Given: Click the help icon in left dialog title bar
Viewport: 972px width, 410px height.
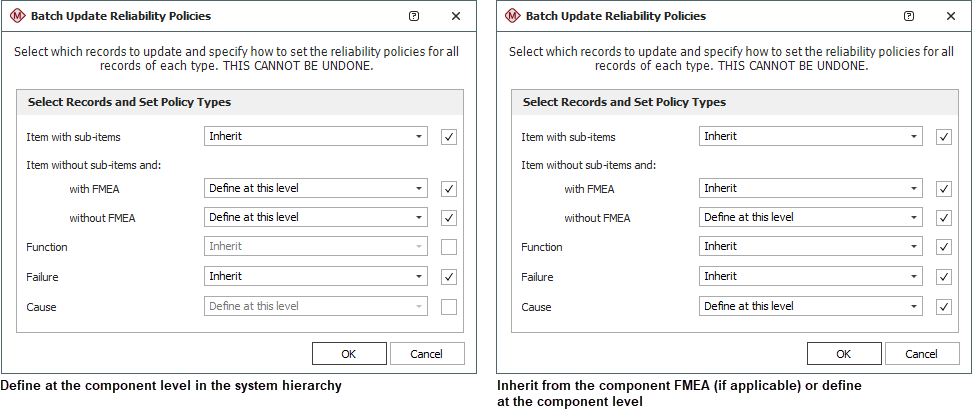Looking at the screenshot, I should [x=414, y=17].
